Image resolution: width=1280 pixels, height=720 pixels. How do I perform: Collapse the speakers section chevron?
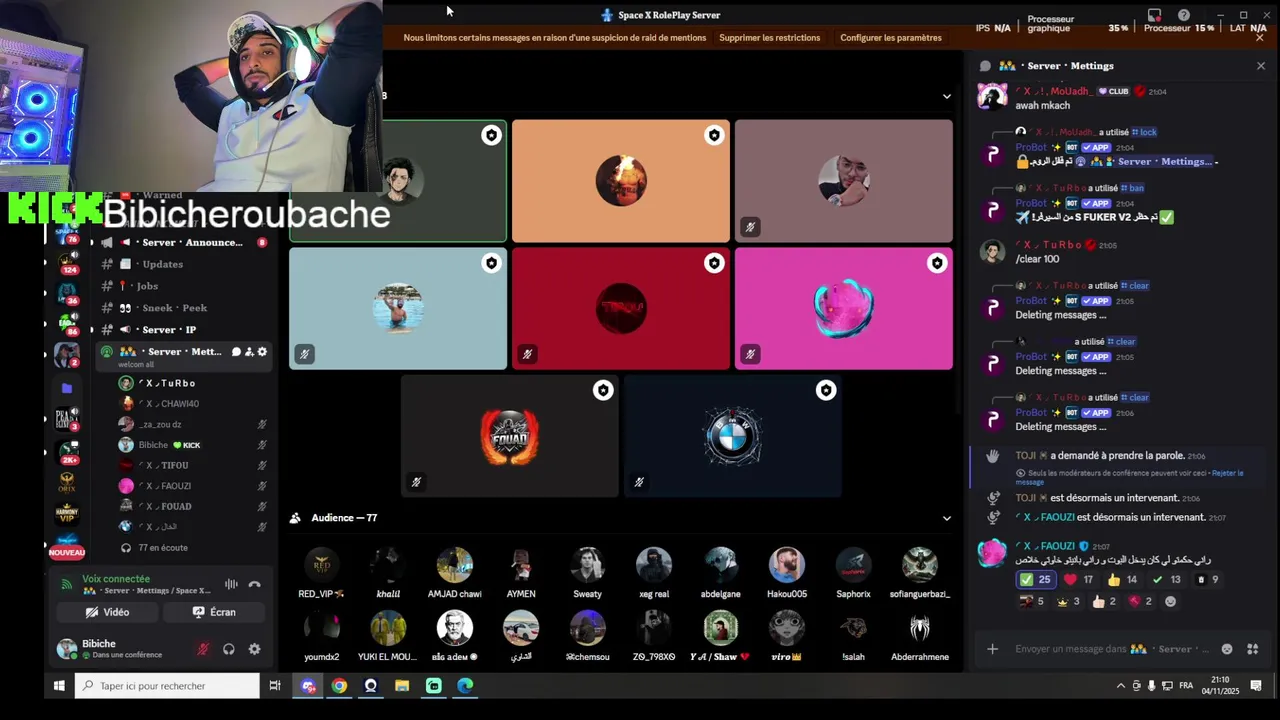pos(947,96)
